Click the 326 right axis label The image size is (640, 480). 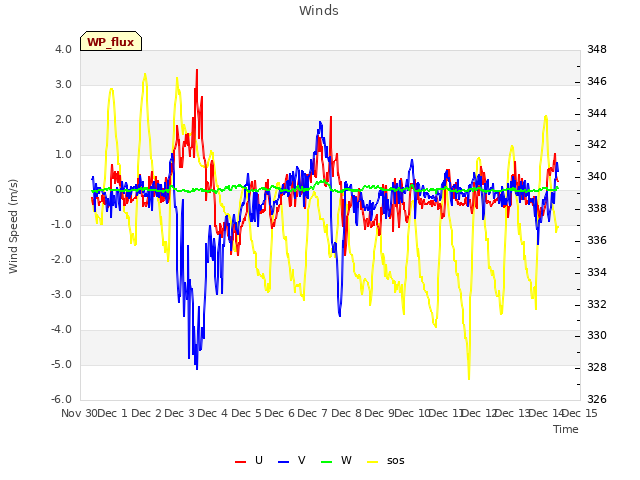(x=597, y=400)
